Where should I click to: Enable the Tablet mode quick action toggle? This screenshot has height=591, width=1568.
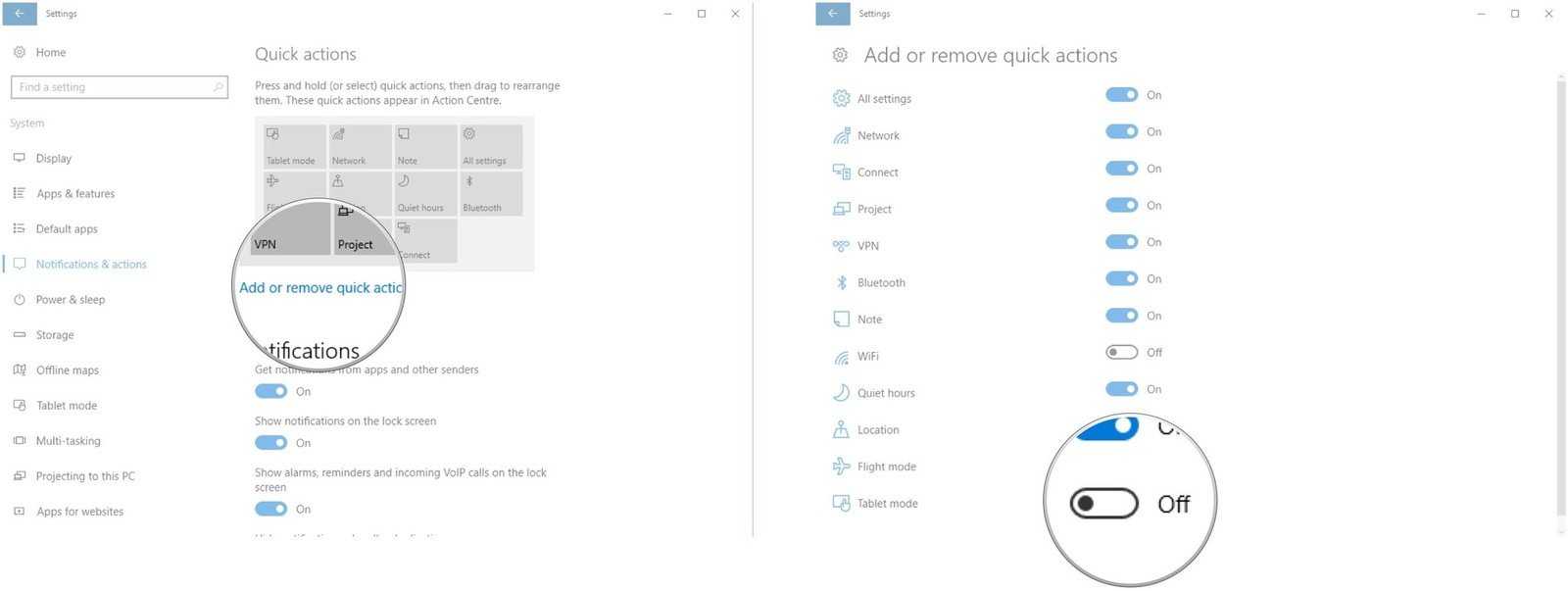pos(1104,504)
